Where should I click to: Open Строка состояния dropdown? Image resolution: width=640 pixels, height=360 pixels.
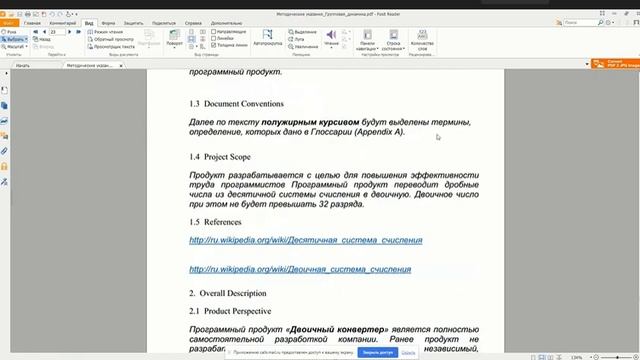click(393, 40)
